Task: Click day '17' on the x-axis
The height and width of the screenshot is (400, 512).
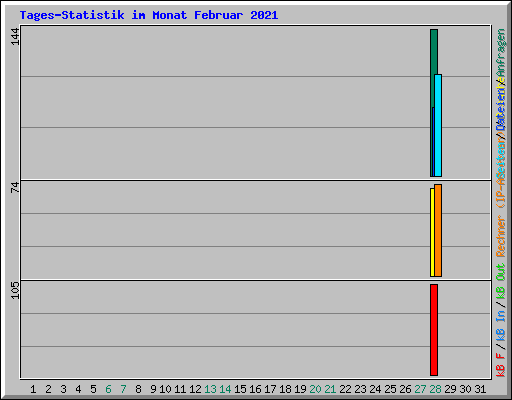Action: click(x=270, y=389)
